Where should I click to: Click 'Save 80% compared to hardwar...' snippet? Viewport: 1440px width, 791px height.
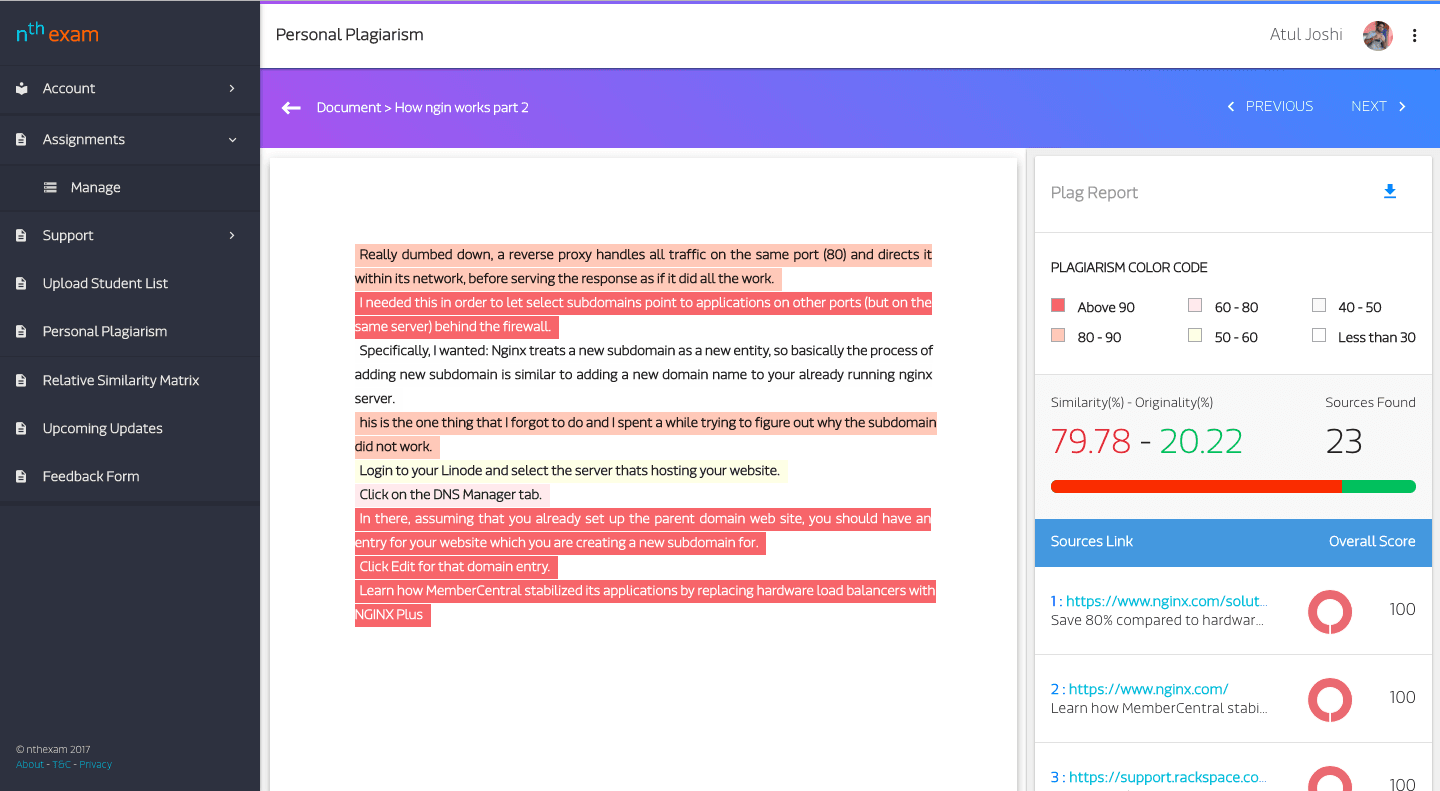click(1157, 620)
